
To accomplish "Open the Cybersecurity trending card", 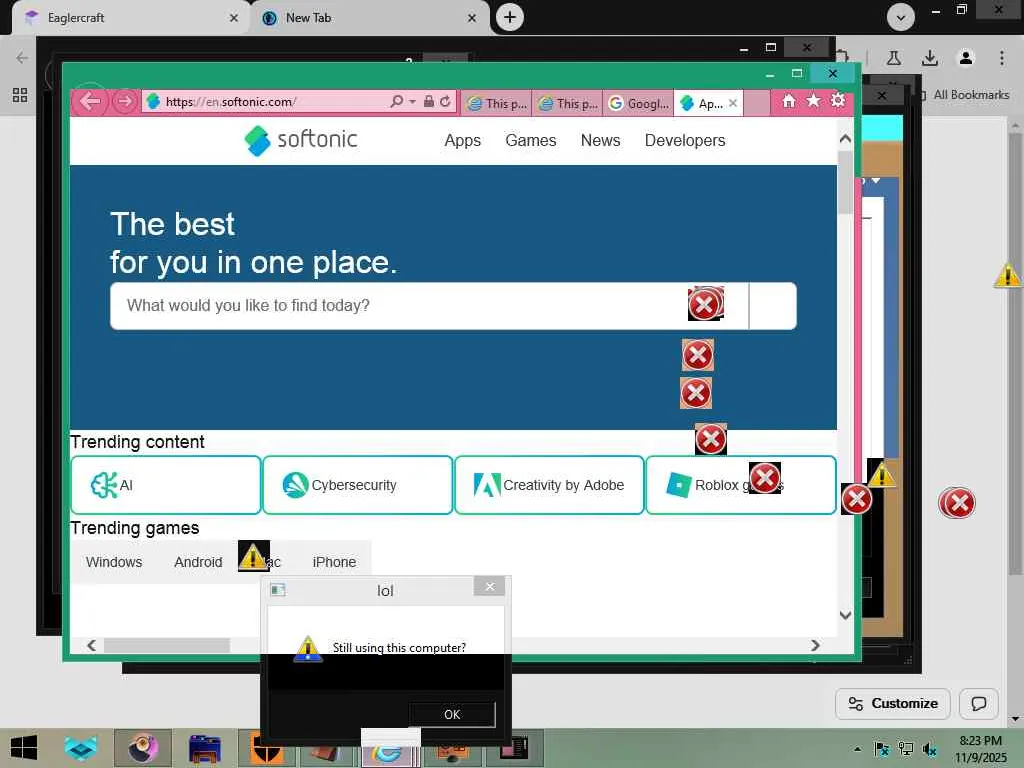I will (357, 485).
